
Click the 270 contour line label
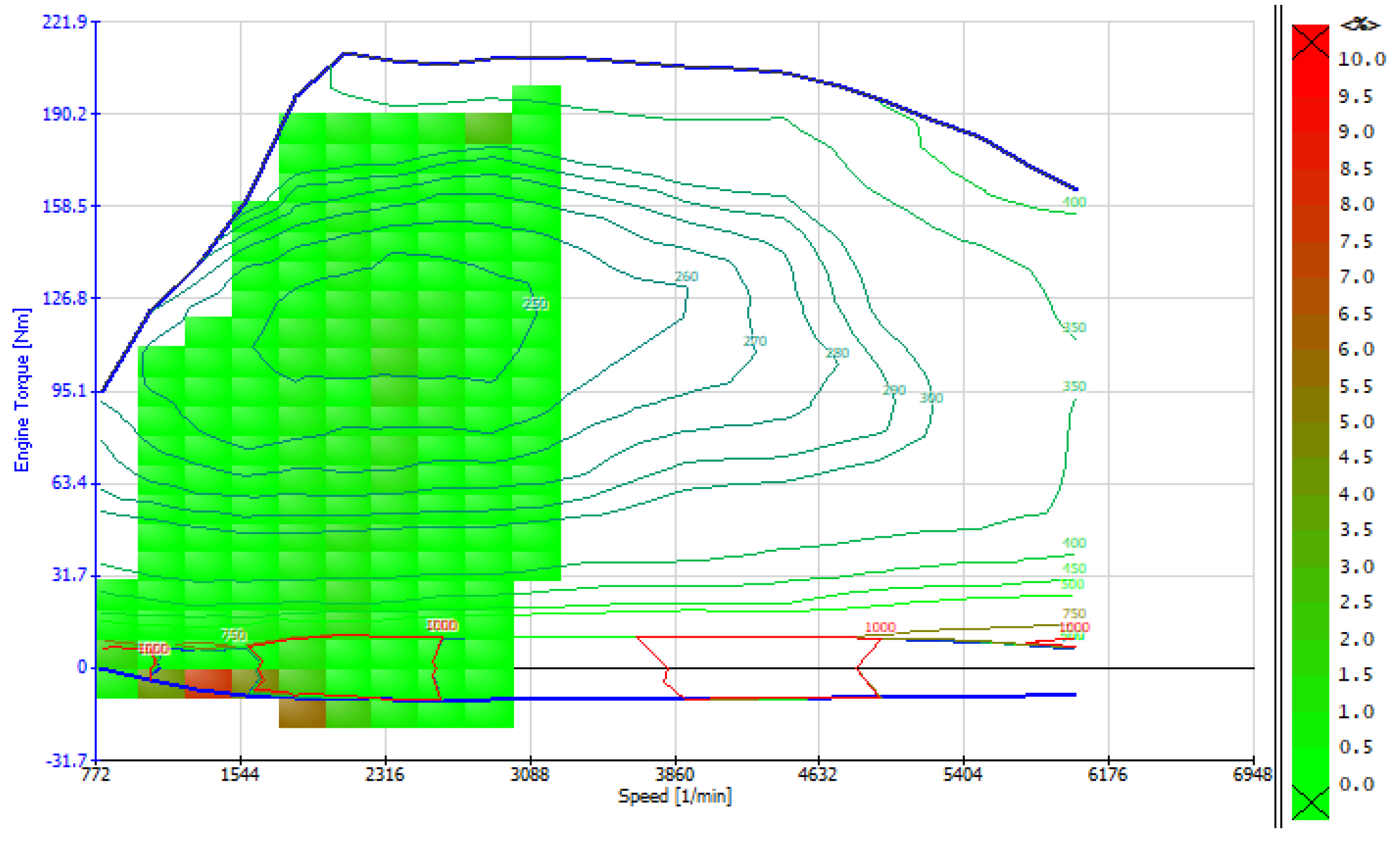(755, 341)
